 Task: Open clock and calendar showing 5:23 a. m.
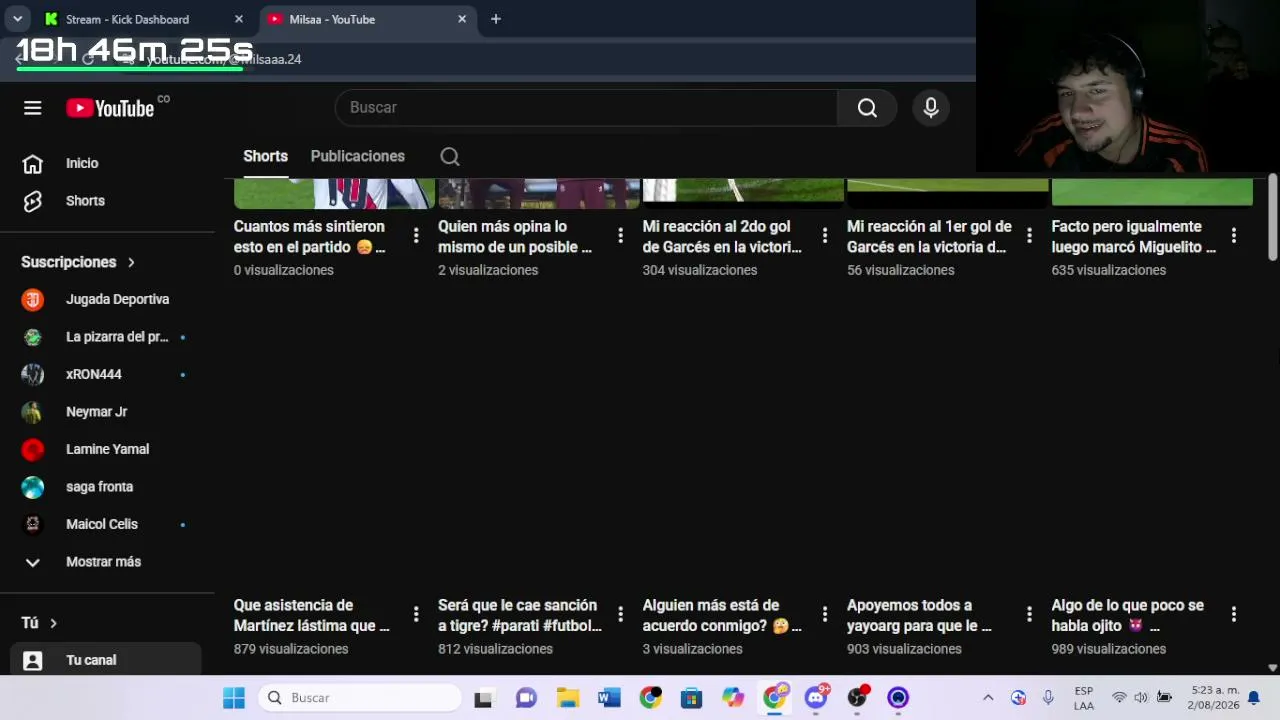[1213, 698]
